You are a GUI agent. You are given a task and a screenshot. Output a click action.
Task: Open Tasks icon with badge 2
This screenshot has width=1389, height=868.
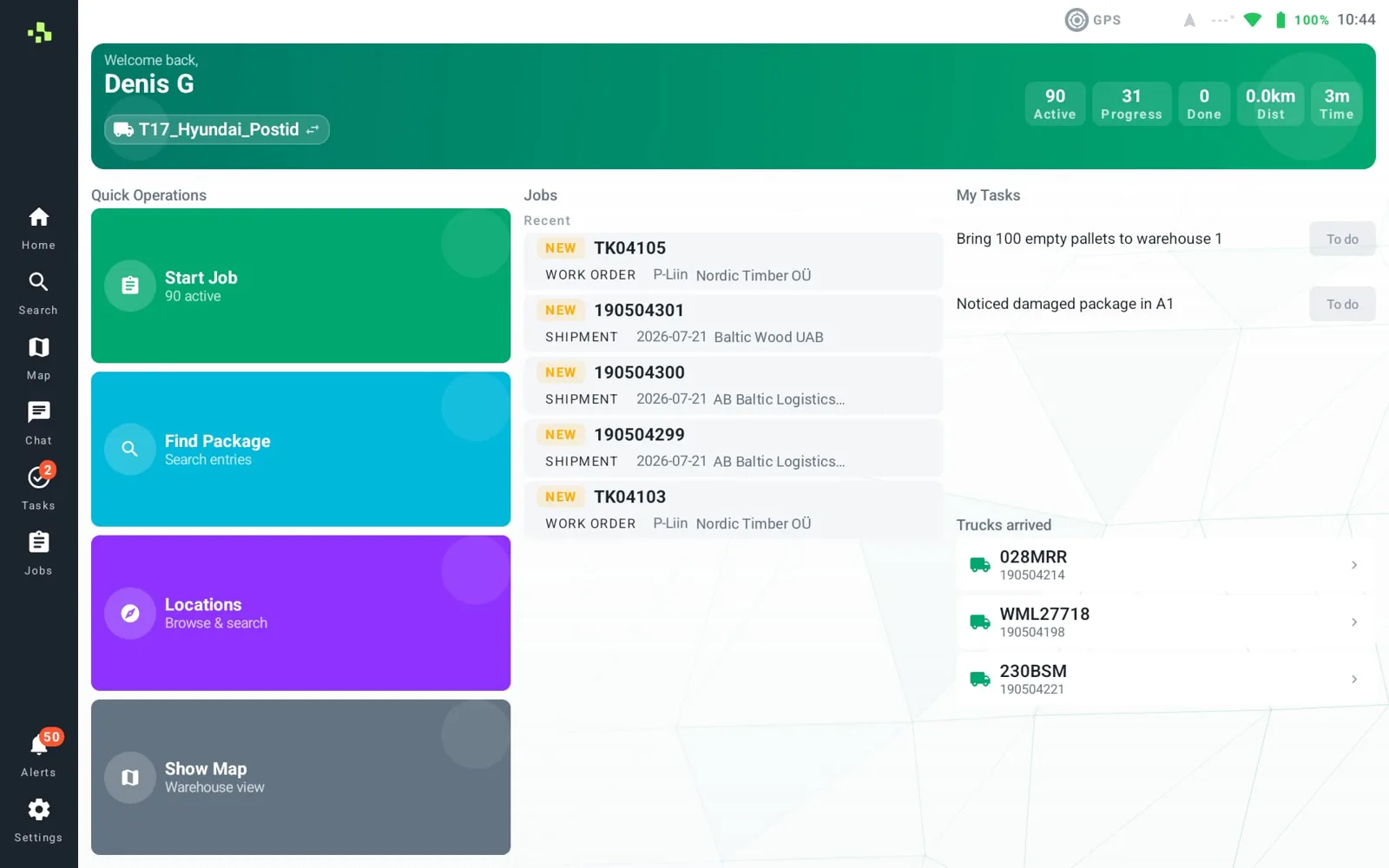coord(39,487)
